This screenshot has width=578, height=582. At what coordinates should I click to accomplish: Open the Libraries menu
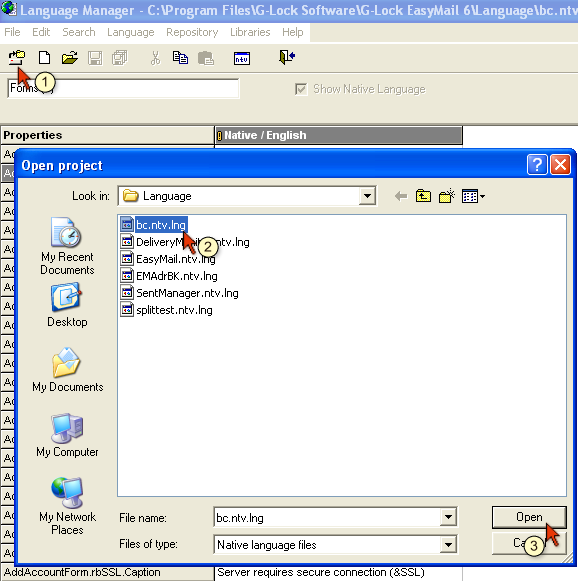click(x=250, y=32)
